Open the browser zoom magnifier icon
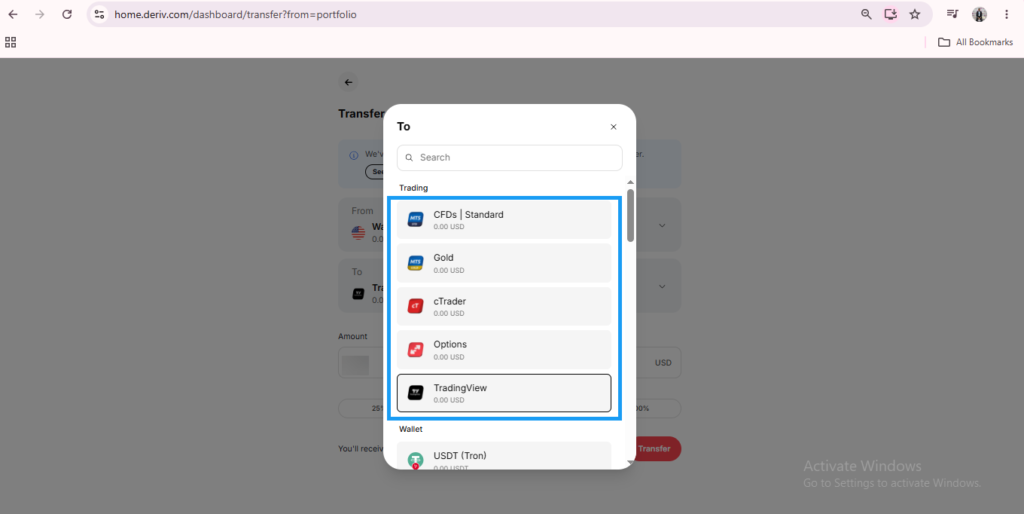The width and height of the screenshot is (1024, 514). coord(866,14)
